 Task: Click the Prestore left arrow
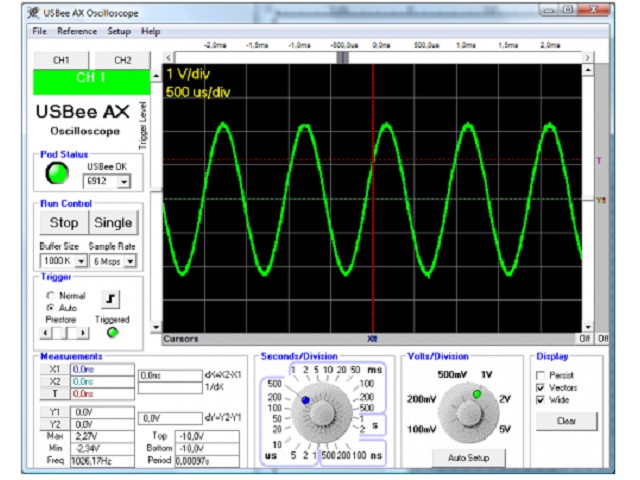pos(45,333)
